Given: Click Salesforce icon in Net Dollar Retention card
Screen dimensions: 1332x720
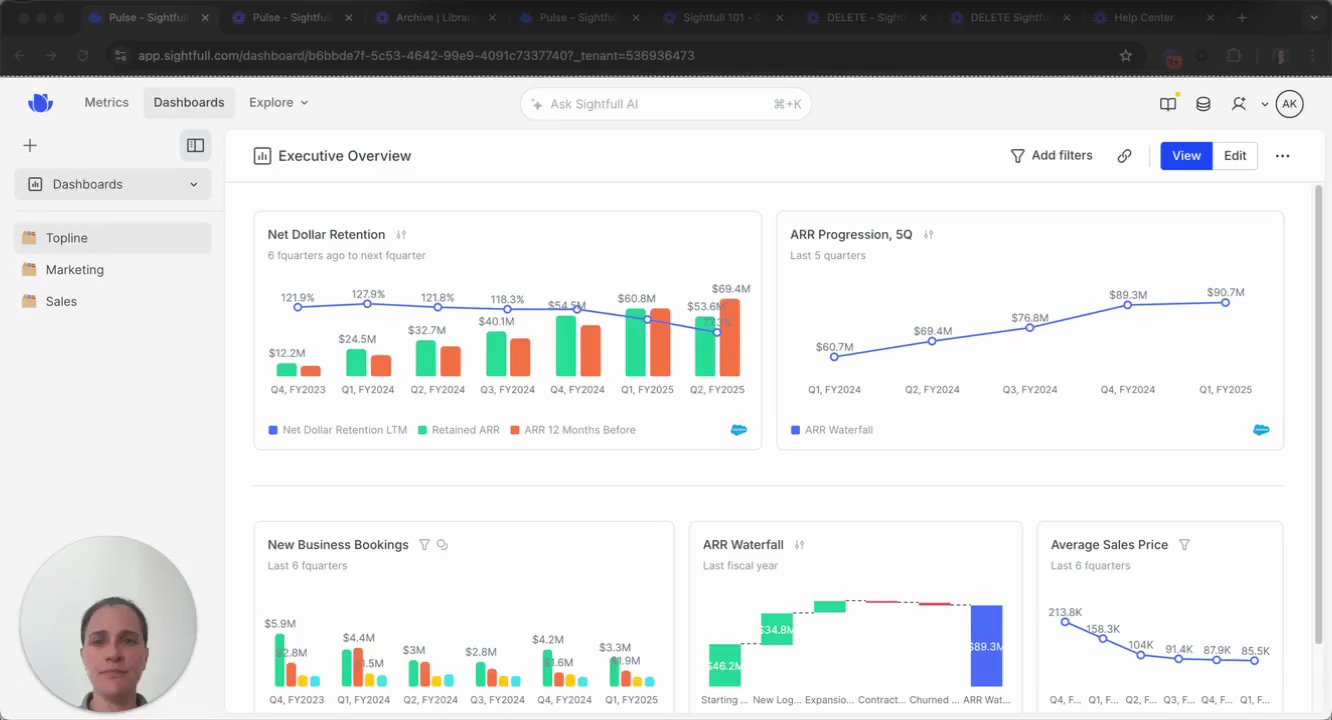Looking at the screenshot, I should coord(739,430).
